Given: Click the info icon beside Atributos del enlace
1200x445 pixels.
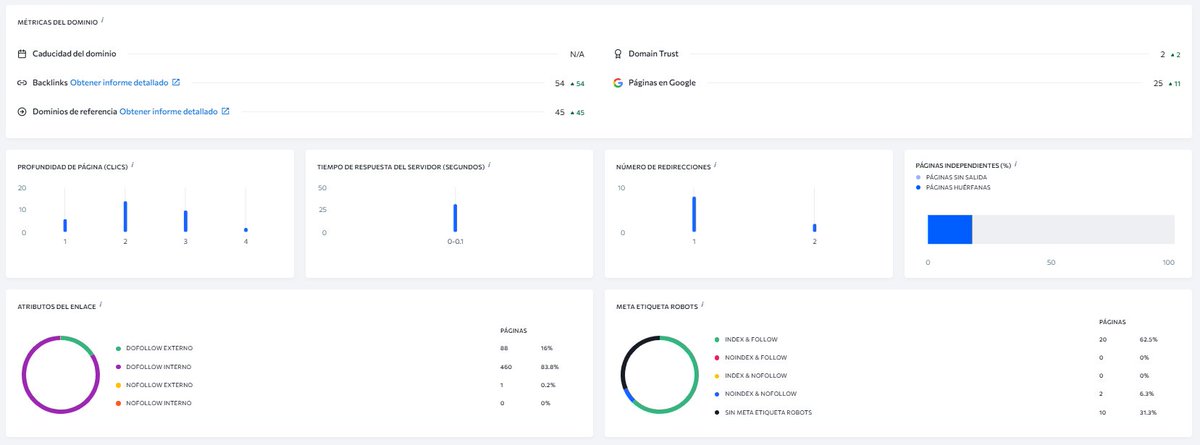Looking at the screenshot, I should tap(100, 304).
